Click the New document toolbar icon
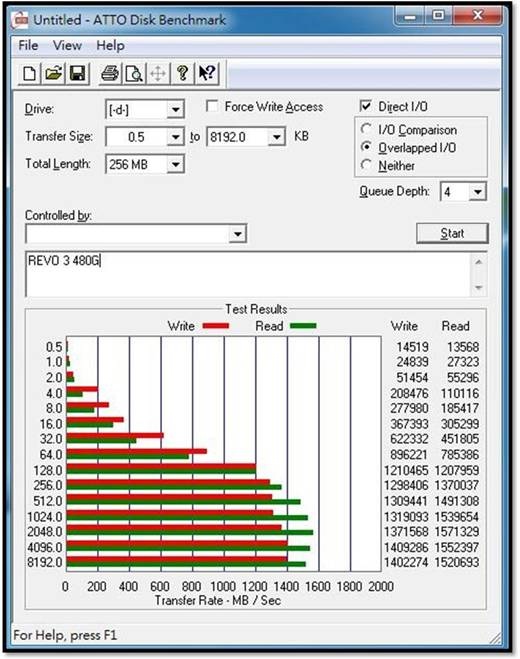The width and height of the screenshot is (520, 659). pos(29,74)
